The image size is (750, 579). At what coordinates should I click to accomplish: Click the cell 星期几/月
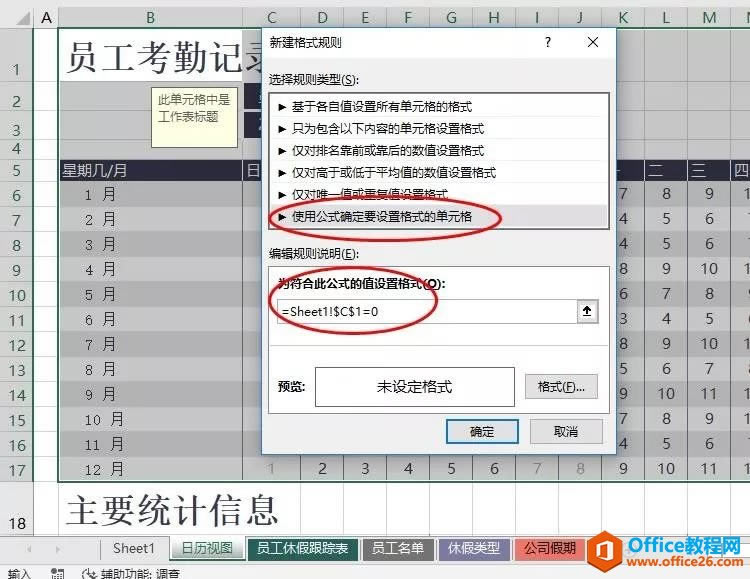tap(151, 170)
